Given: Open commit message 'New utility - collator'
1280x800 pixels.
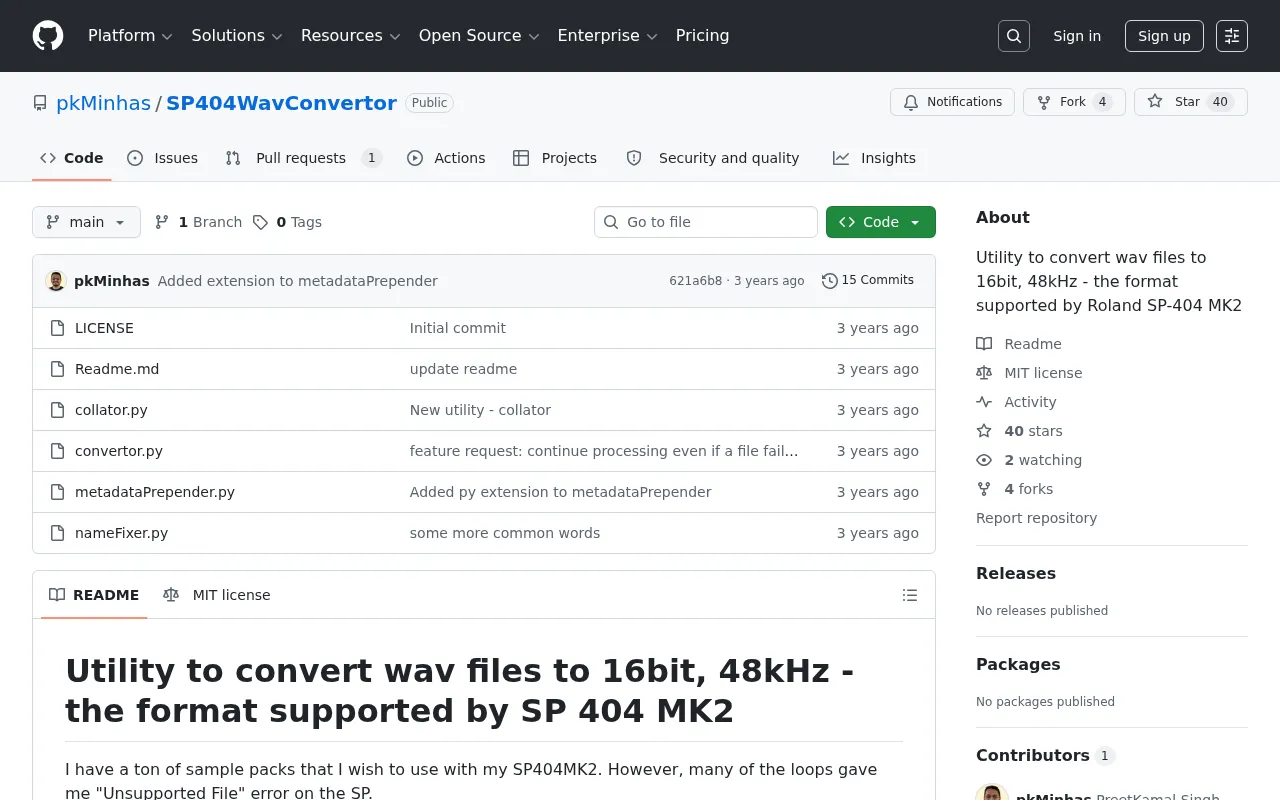Looking at the screenshot, I should coord(480,410).
